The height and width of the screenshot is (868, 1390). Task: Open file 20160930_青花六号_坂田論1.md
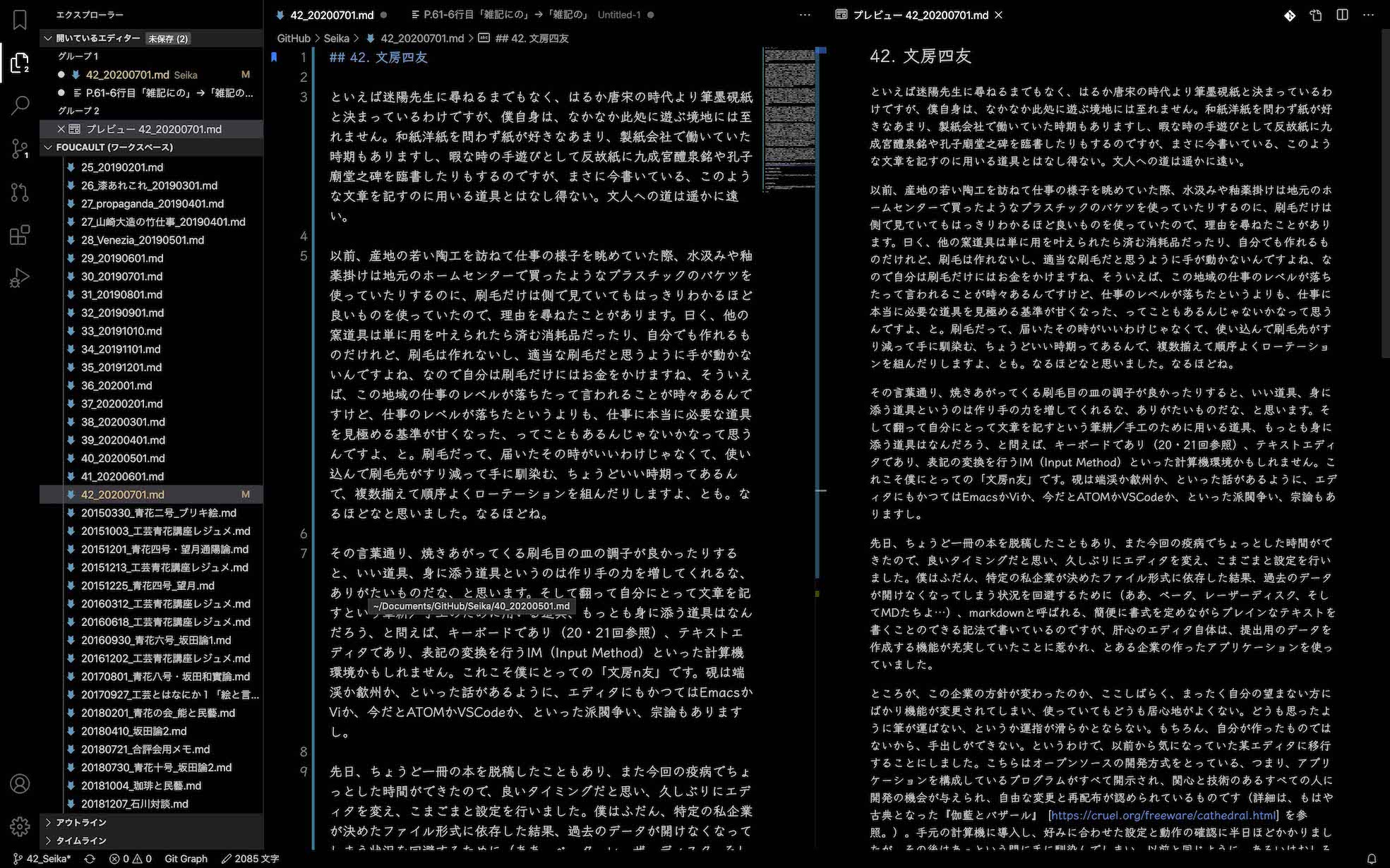(x=156, y=640)
